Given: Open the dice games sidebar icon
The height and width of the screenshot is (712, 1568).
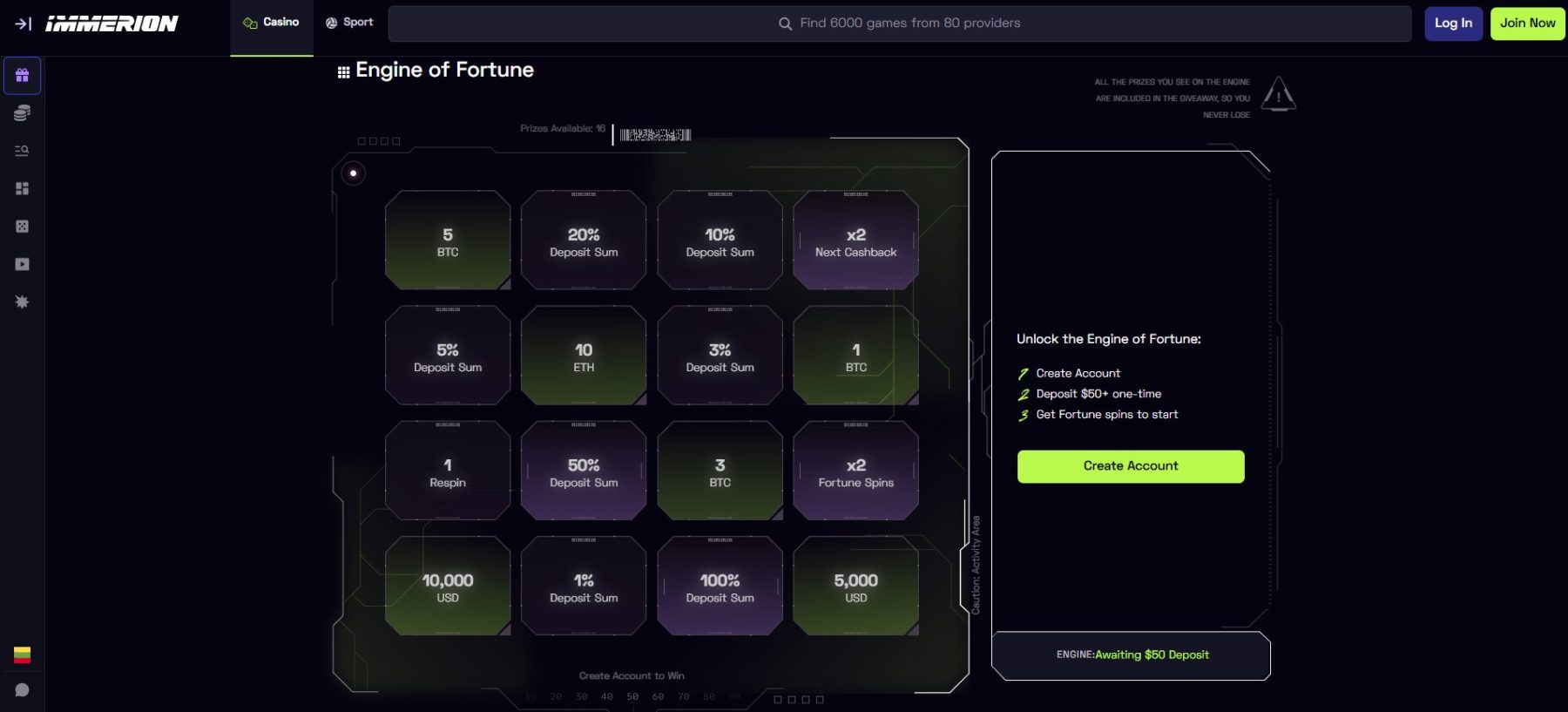Looking at the screenshot, I should (x=23, y=227).
